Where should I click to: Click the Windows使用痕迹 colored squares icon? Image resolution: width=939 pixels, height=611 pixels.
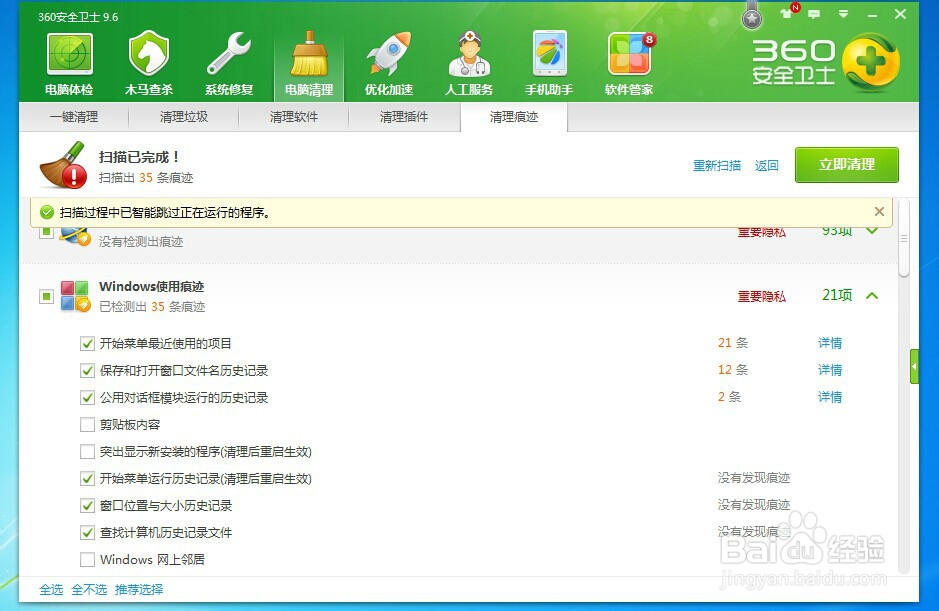(75, 296)
